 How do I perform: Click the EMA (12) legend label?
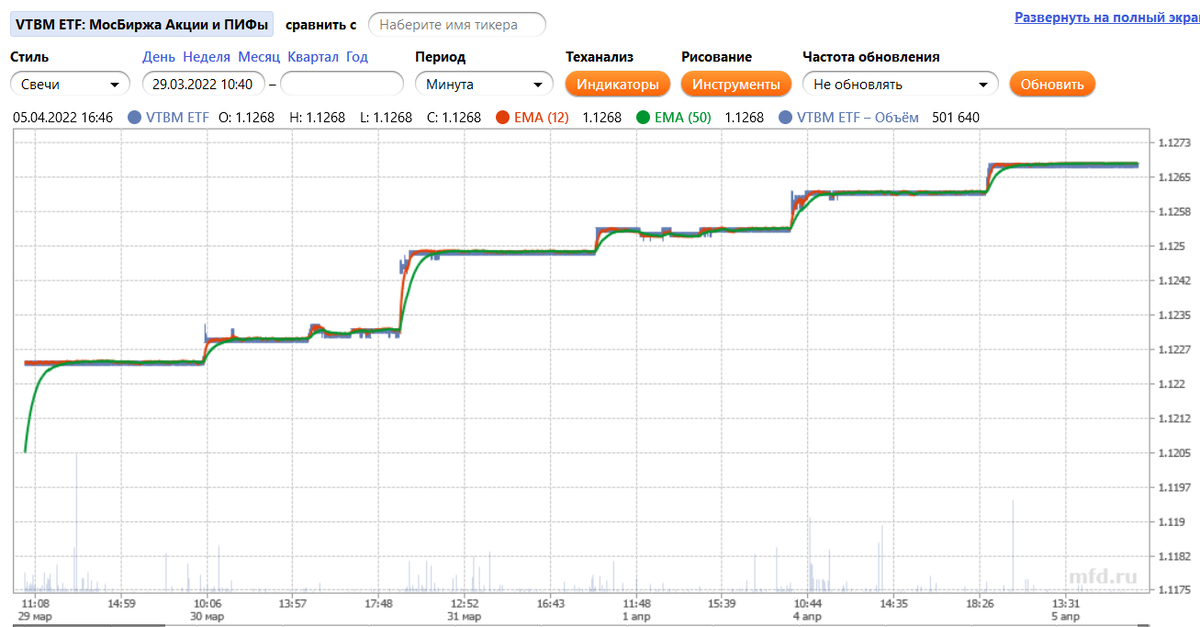pos(541,118)
